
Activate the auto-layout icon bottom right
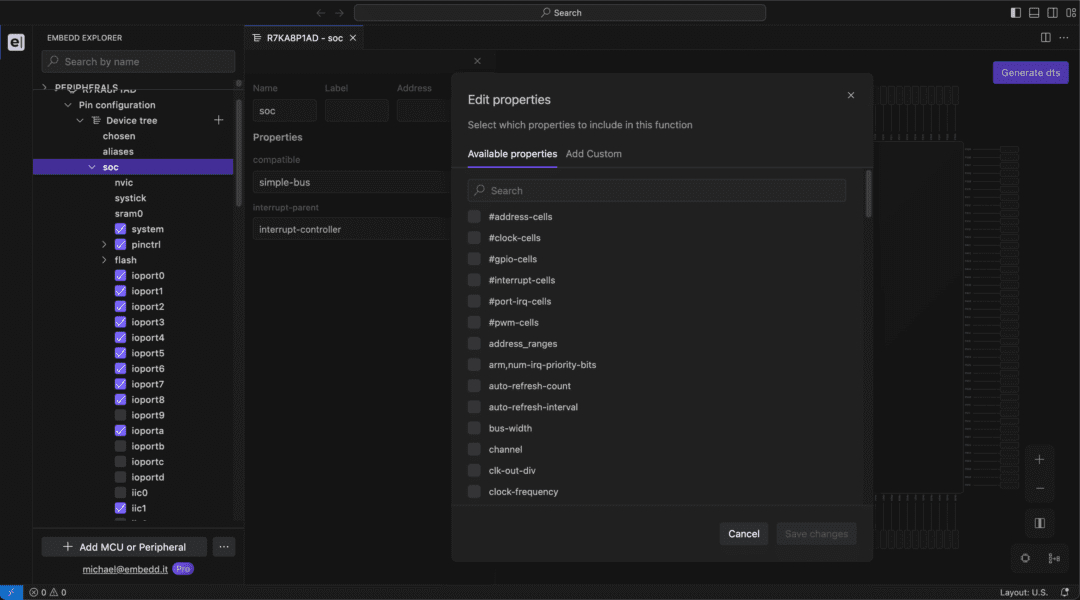(1054, 558)
